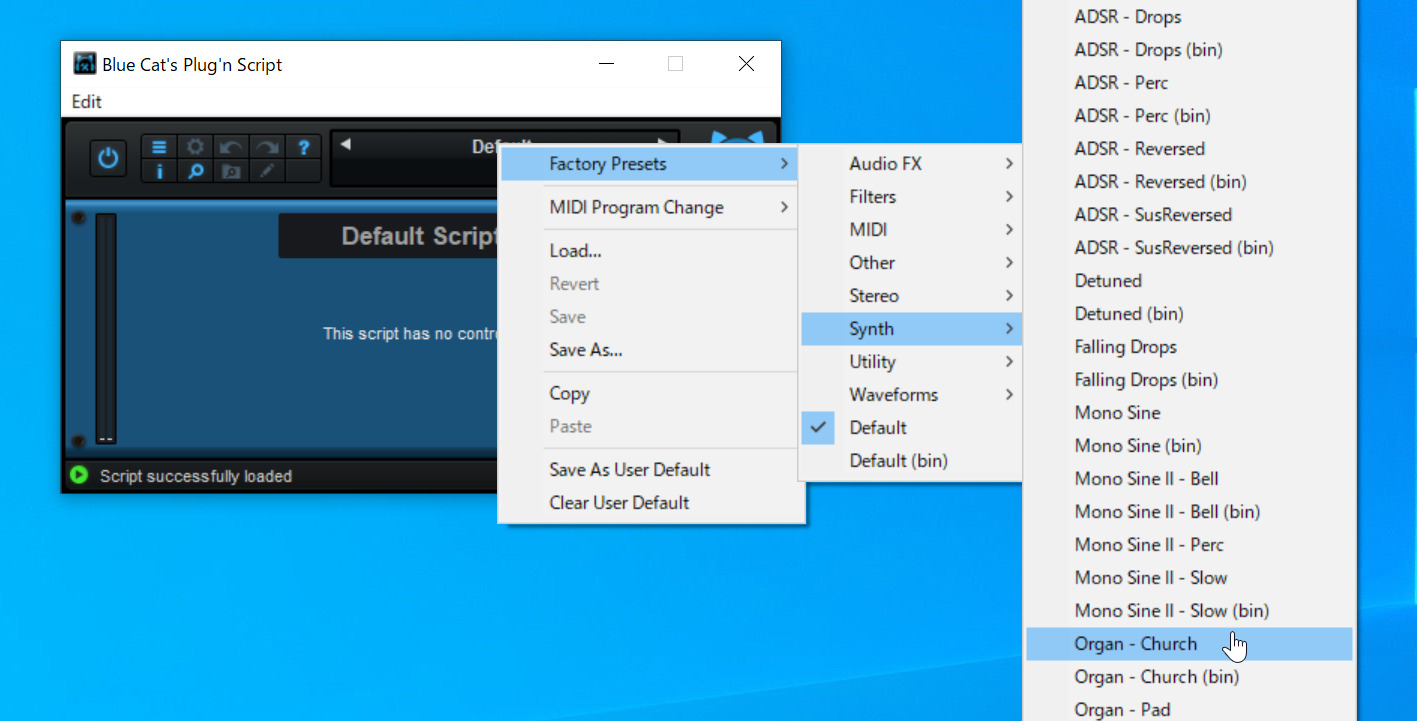Close the Plug'n Script window

pyautogui.click(x=746, y=64)
